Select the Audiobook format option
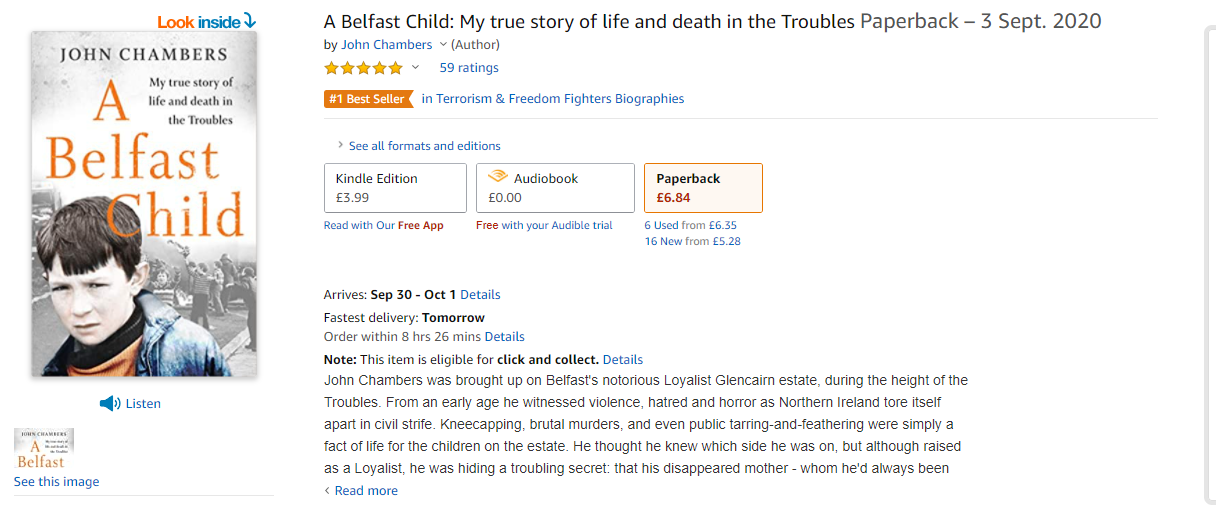 555,188
